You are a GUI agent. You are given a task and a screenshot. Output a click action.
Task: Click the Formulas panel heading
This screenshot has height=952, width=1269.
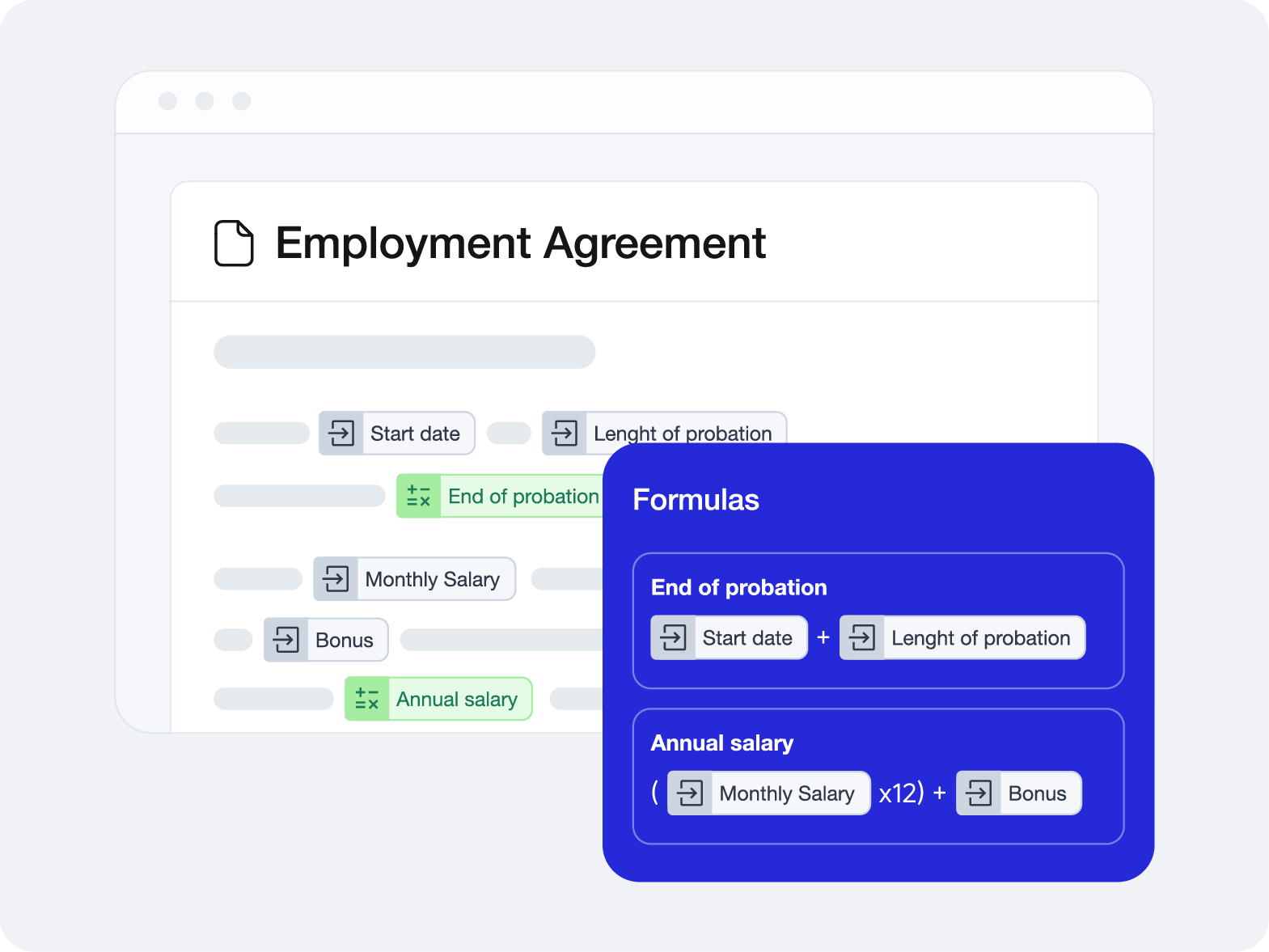[696, 500]
